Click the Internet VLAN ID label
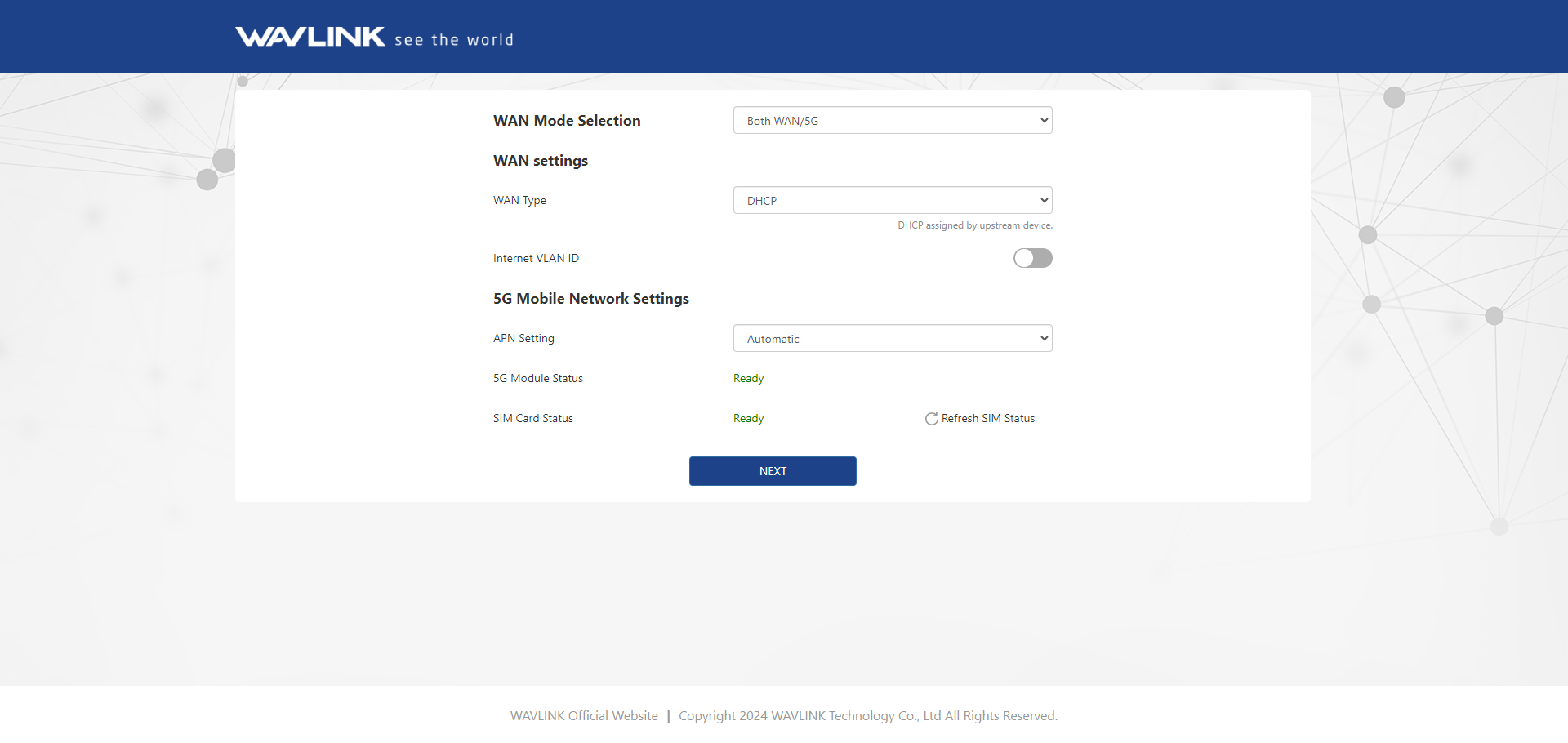The image size is (1568, 743). coord(536,258)
